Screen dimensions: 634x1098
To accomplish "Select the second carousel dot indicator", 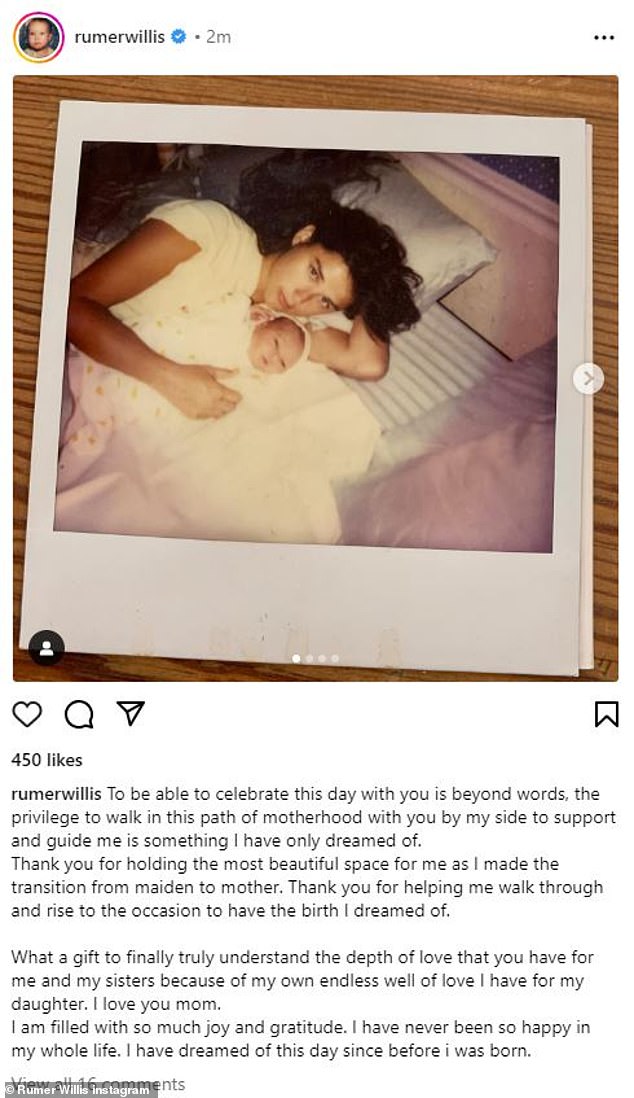I will click(x=309, y=658).
